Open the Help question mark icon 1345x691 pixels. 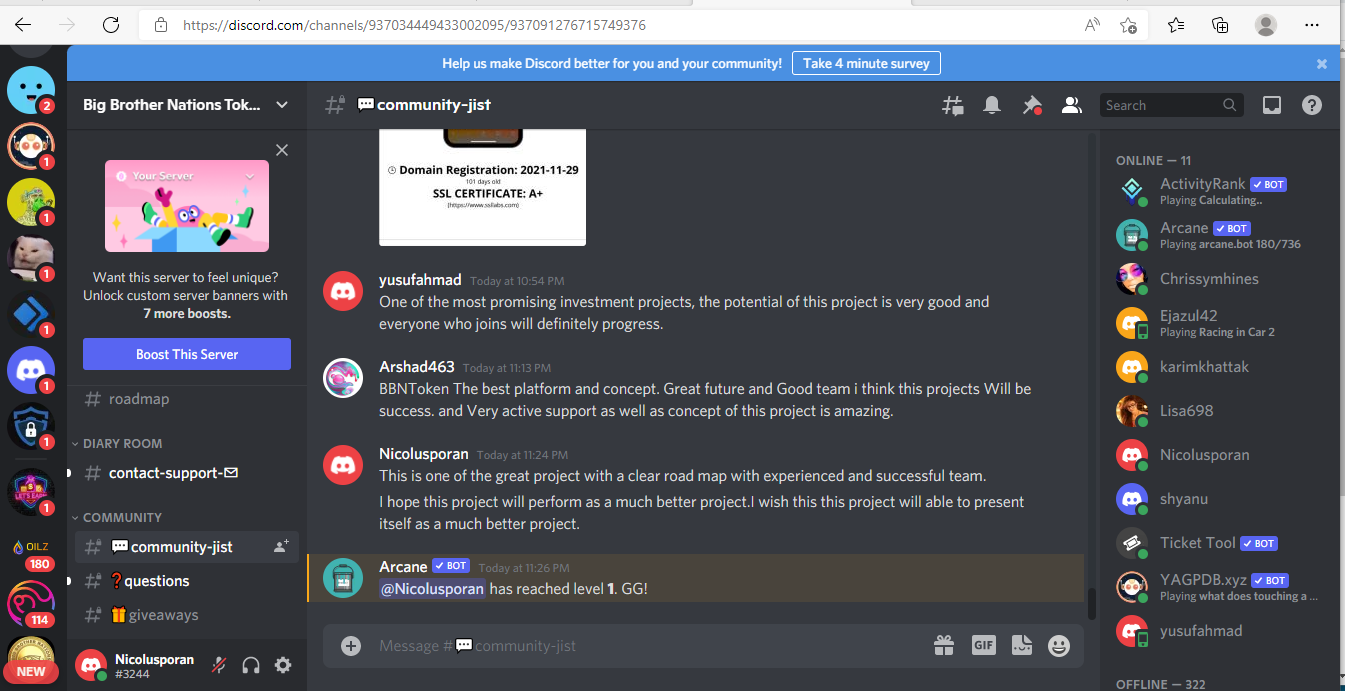click(1312, 105)
